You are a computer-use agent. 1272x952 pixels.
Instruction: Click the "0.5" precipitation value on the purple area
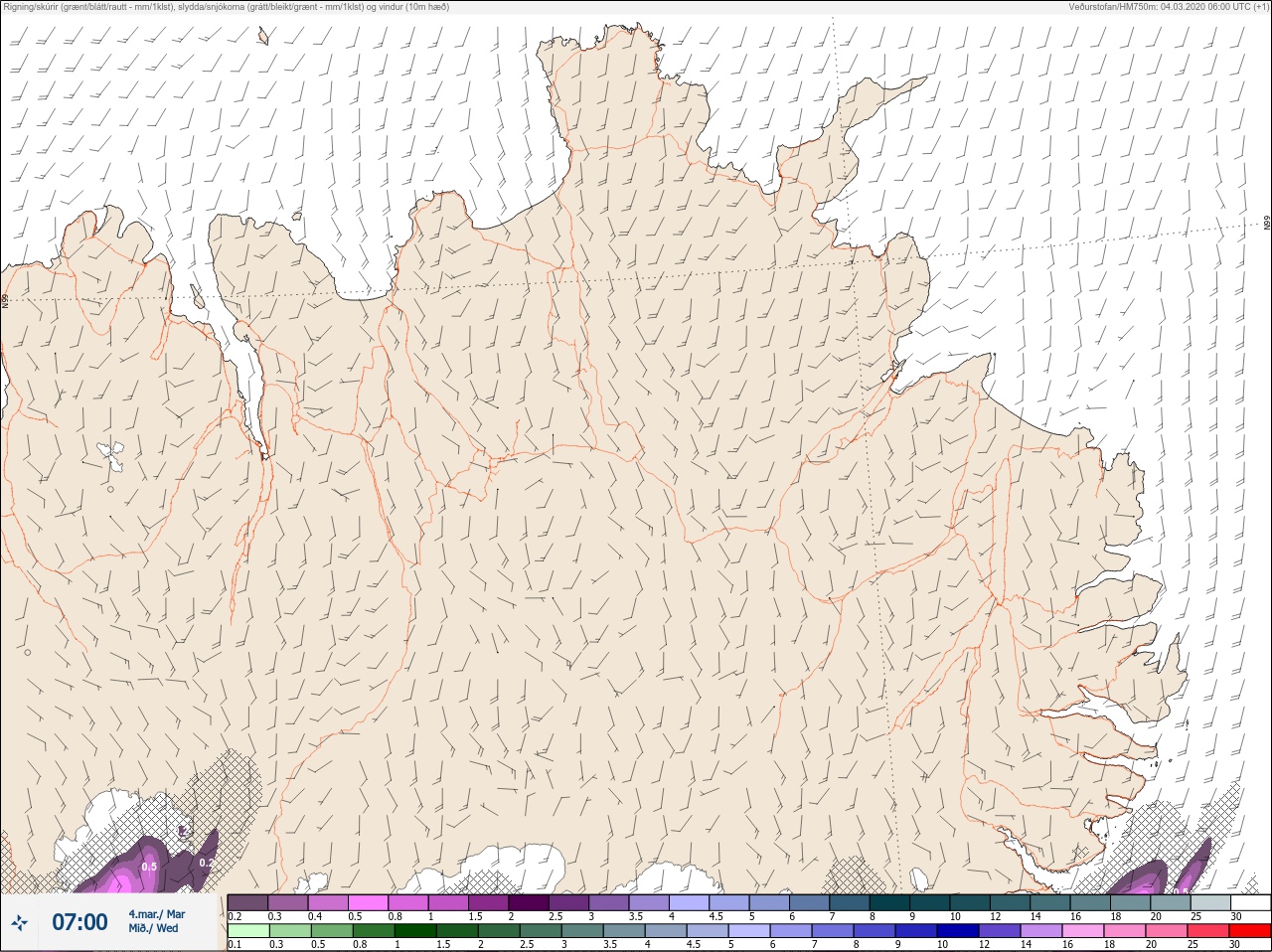click(x=149, y=867)
